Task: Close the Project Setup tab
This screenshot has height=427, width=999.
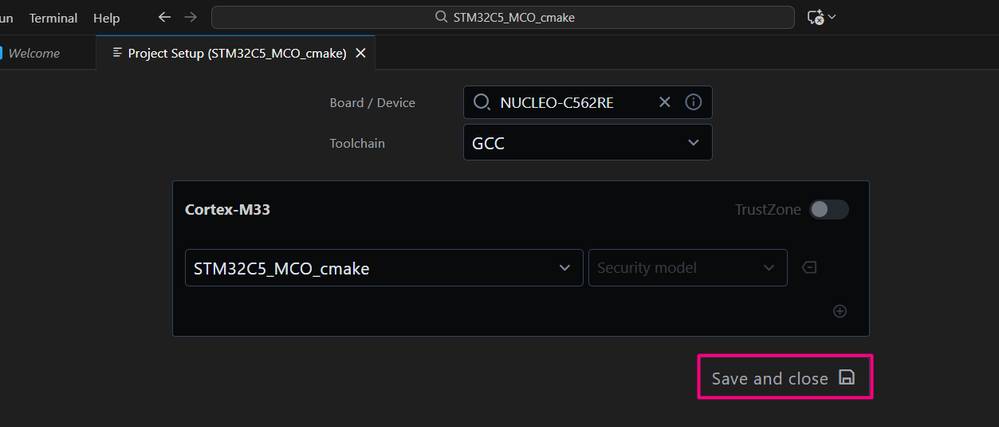Action: pyautogui.click(x=361, y=53)
